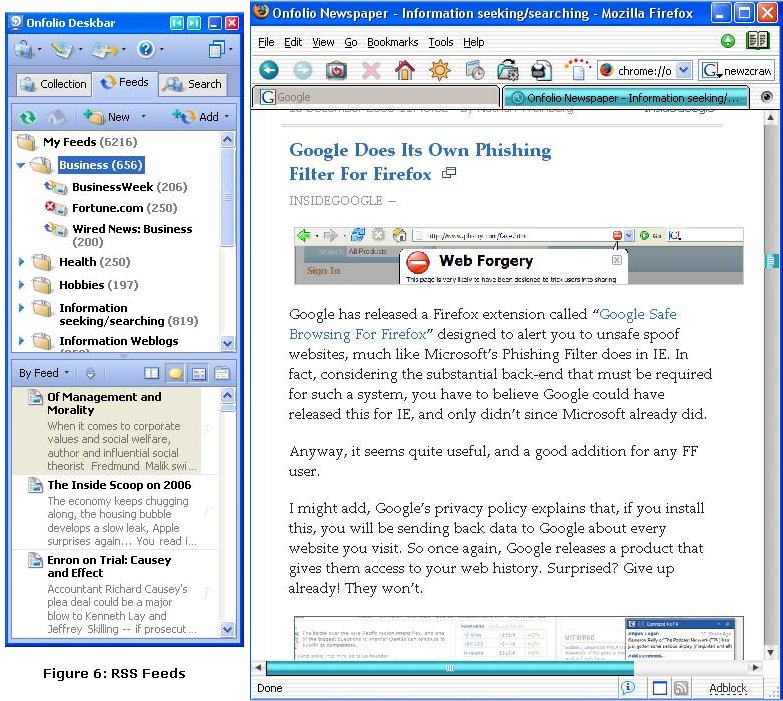Open the item The Inside Scoop on 2006
This screenshot has width=783, height=701.
pos(119,485)
